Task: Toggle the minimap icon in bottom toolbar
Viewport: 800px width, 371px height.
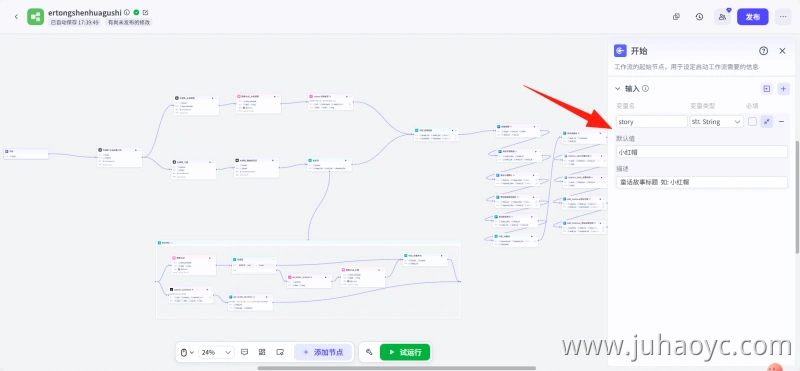Action: (280, 352)
